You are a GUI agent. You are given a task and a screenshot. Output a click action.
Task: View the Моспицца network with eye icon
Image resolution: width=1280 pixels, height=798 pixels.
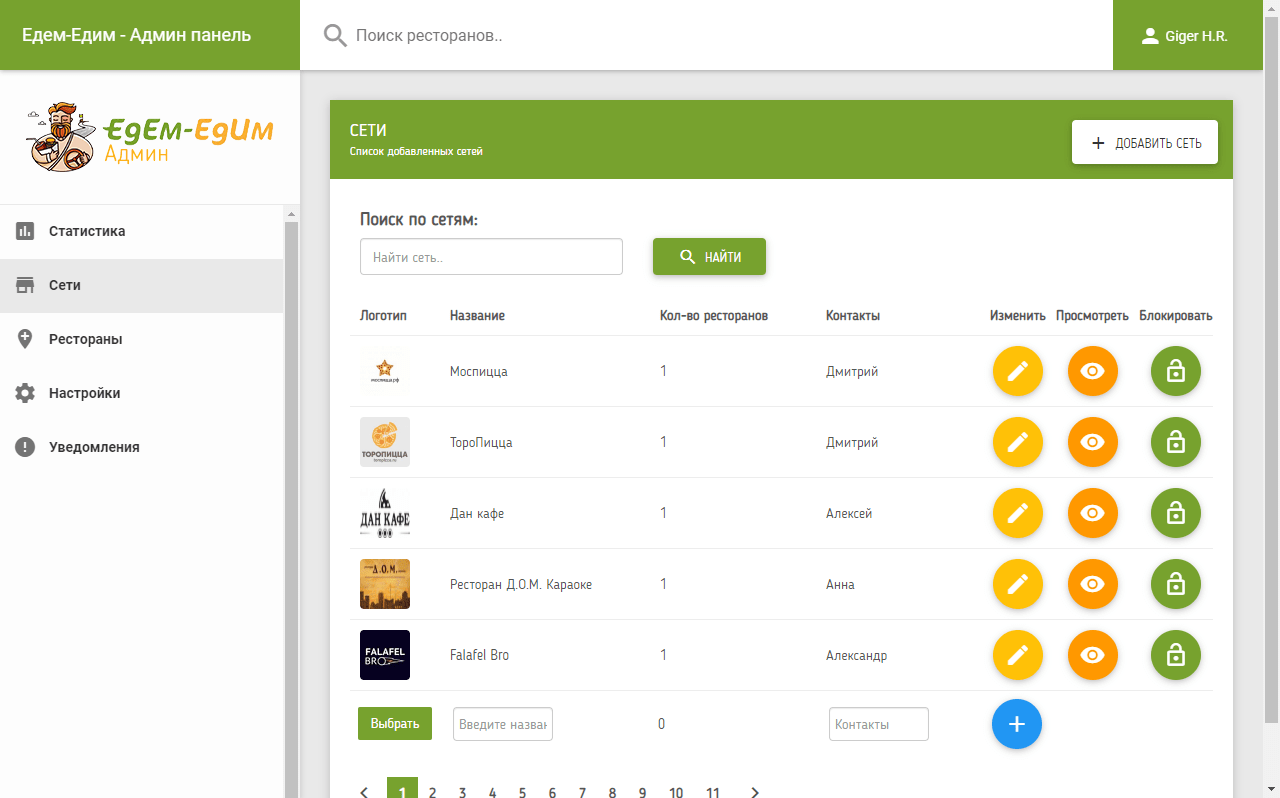click(1093, 371)
